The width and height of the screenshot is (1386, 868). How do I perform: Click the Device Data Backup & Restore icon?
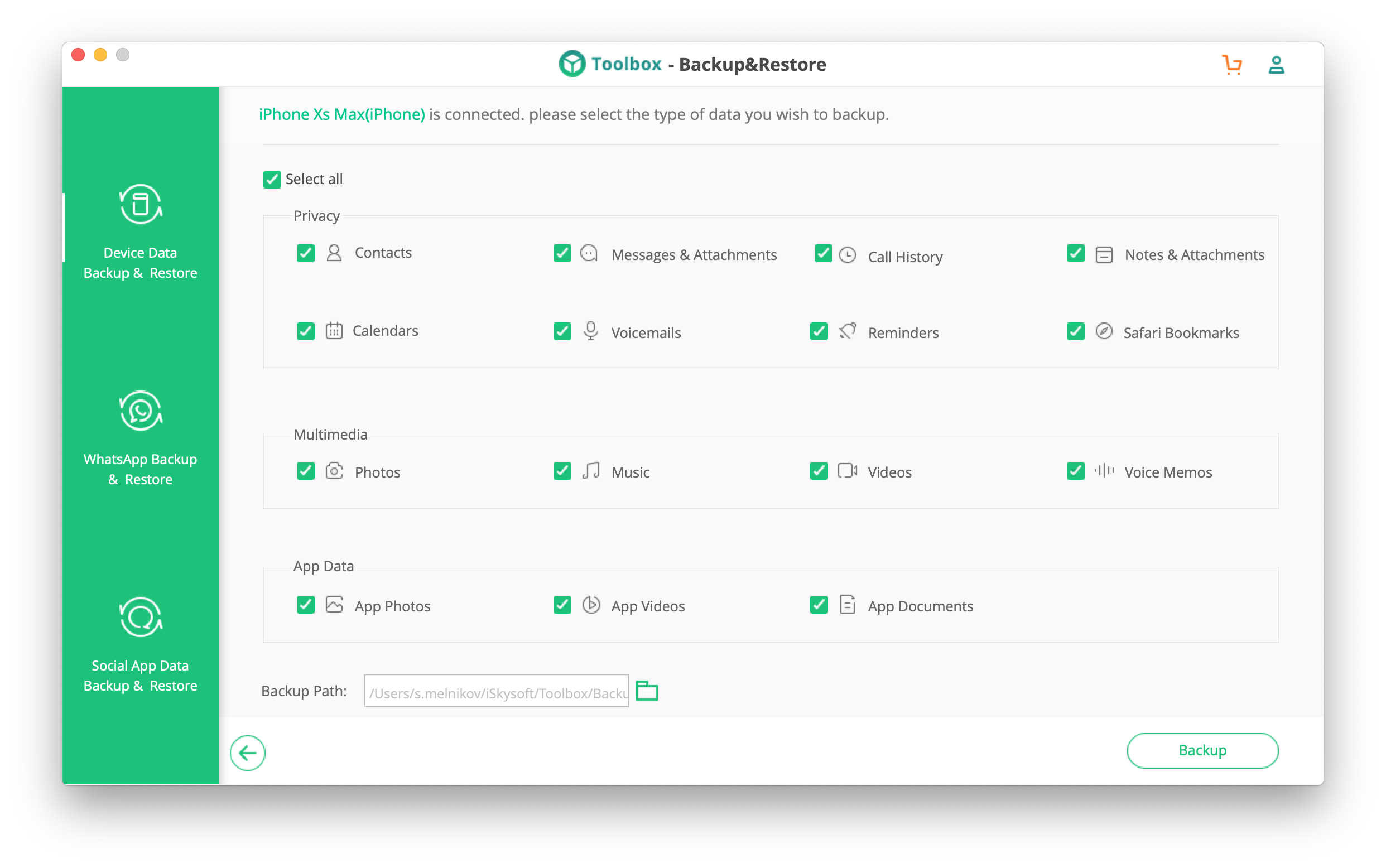(141, 204)
